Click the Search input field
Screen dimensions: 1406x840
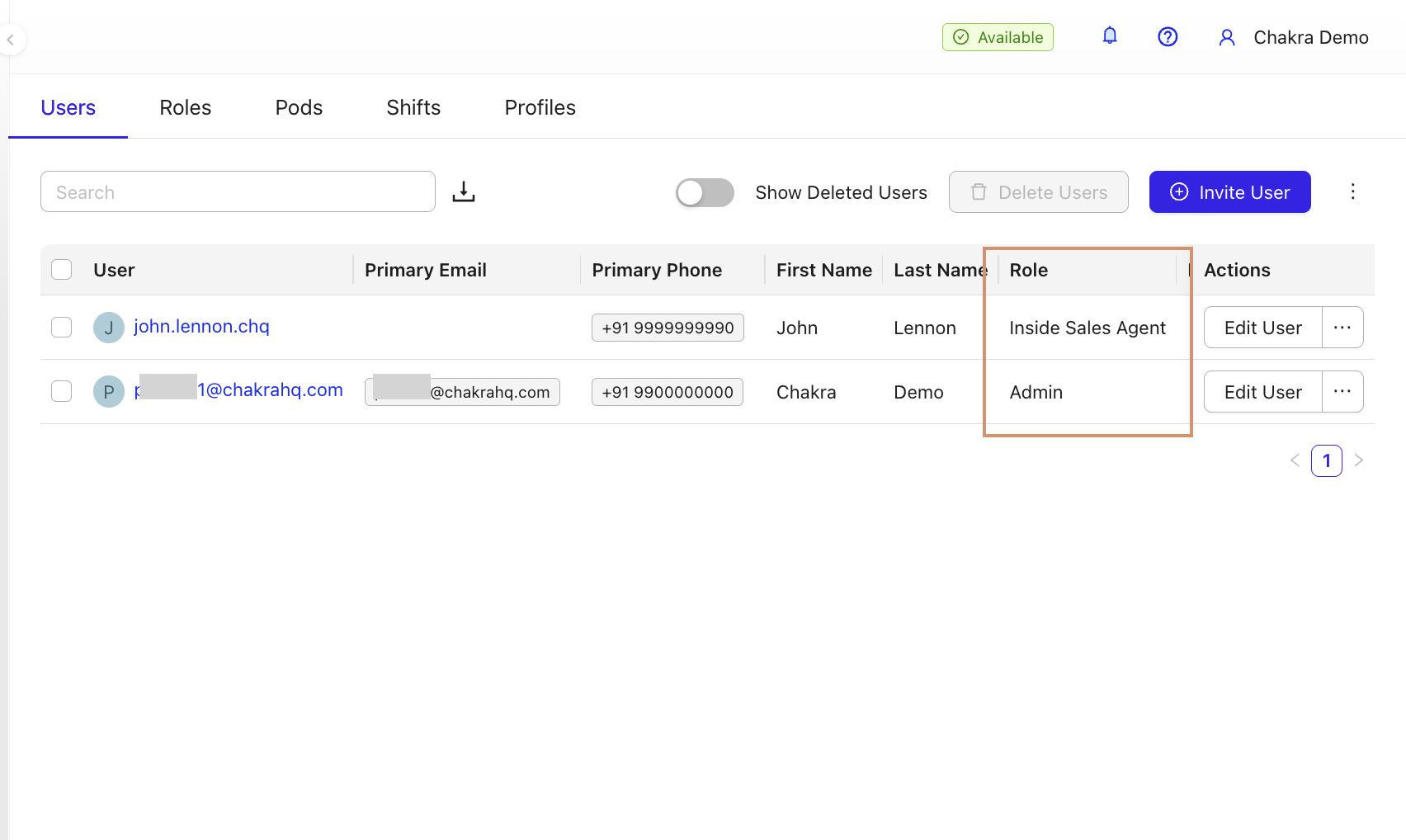(238, 192)
